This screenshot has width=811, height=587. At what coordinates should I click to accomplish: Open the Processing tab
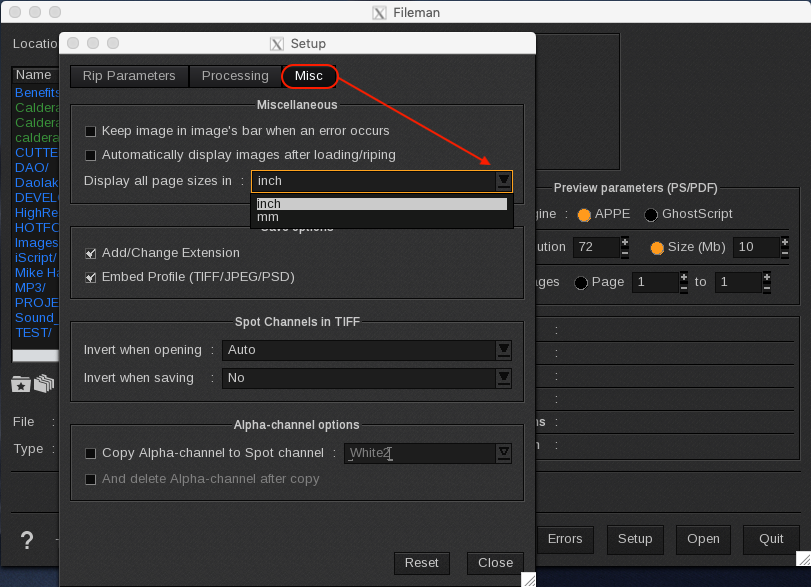[235, 76]
